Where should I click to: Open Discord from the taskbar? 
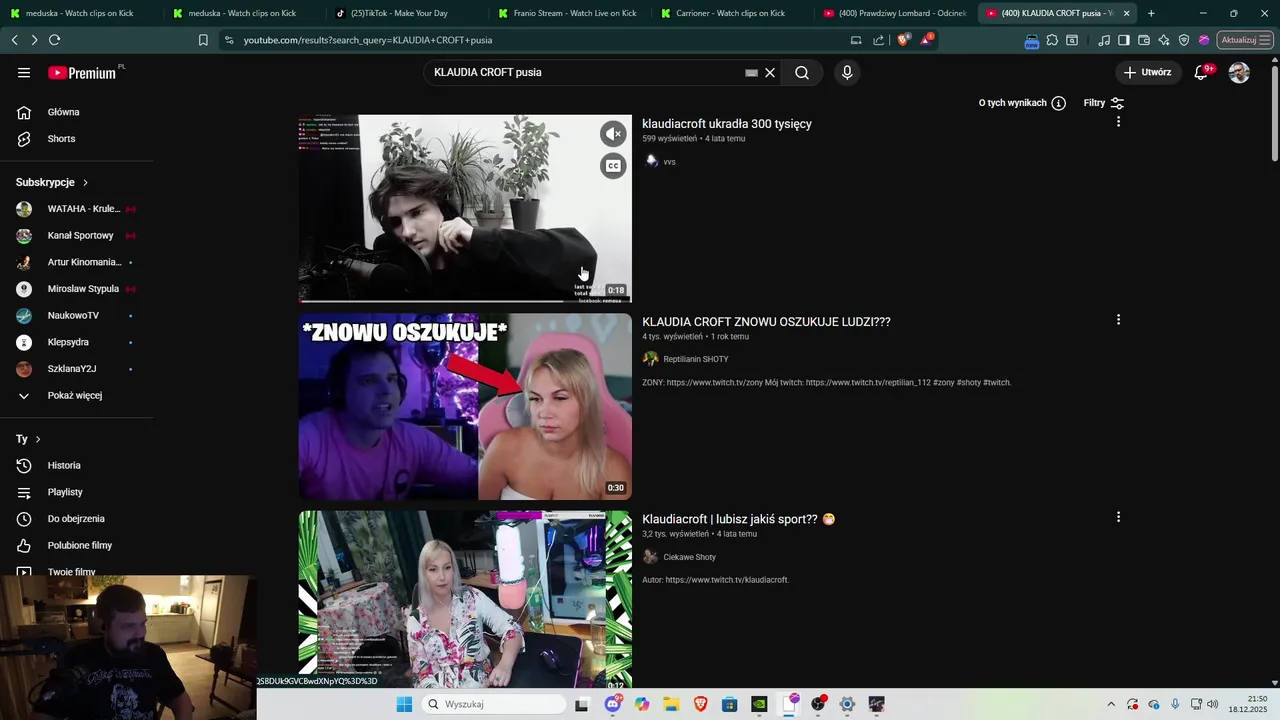612,704
